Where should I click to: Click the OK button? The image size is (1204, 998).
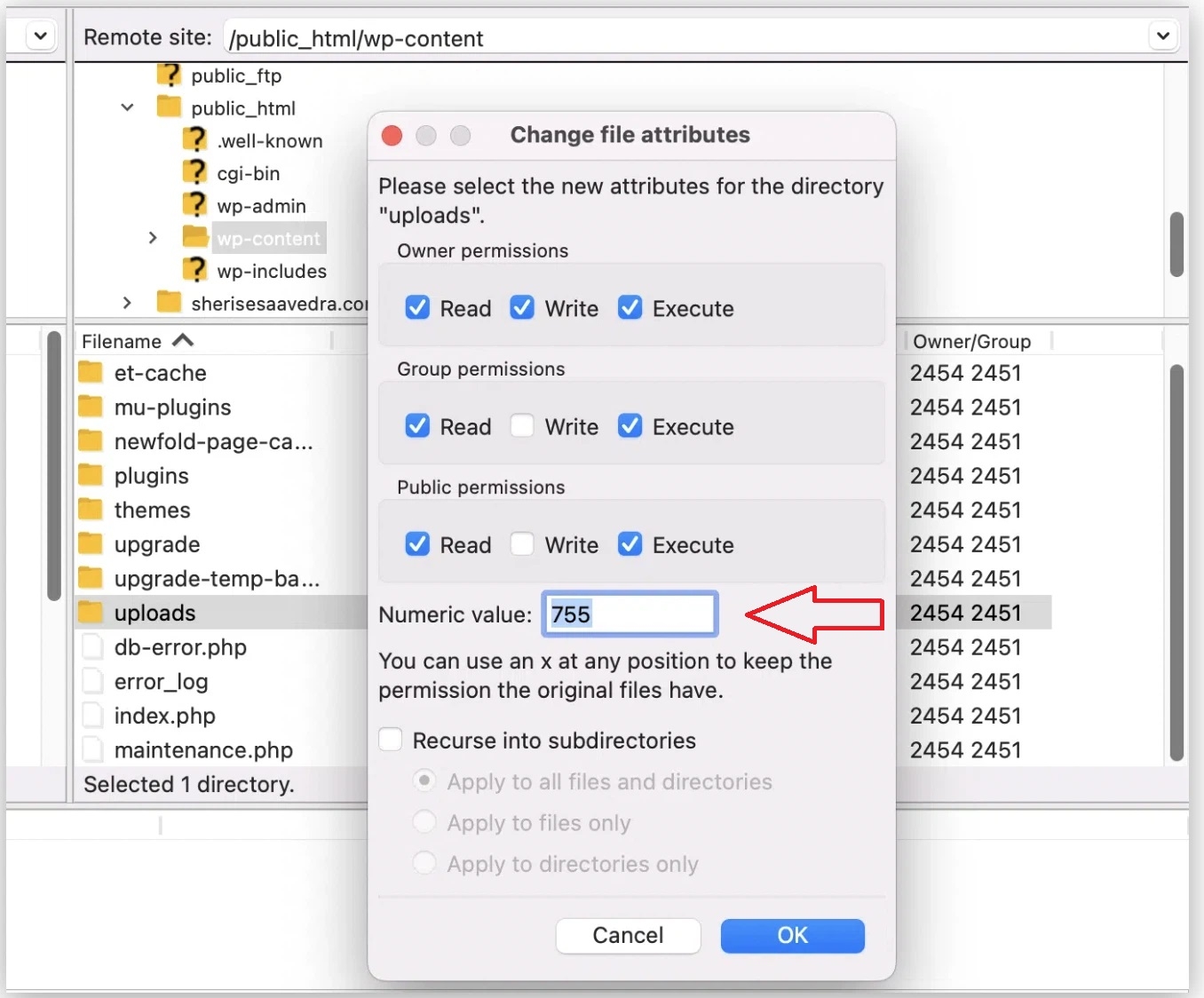coord(791,935)
